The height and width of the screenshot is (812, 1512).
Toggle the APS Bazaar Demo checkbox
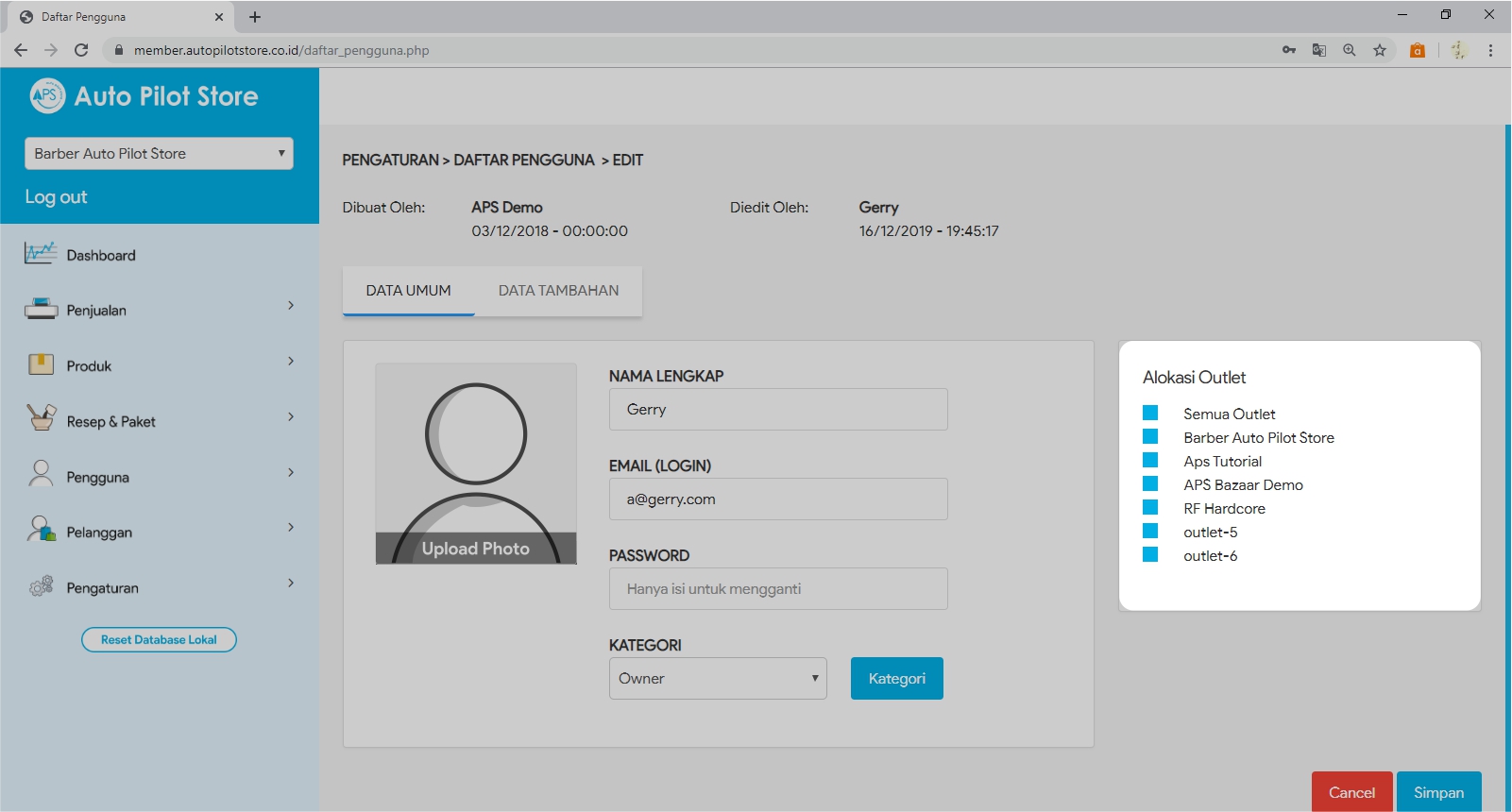click(x=1150, y=483)
